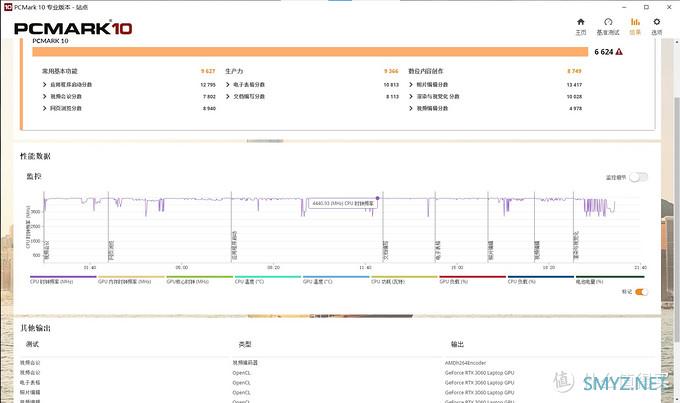Maximize the PCMark 10 window
The height and width of the screenshot is (403, 680).
pyautogui.click(x=646, y=7)
